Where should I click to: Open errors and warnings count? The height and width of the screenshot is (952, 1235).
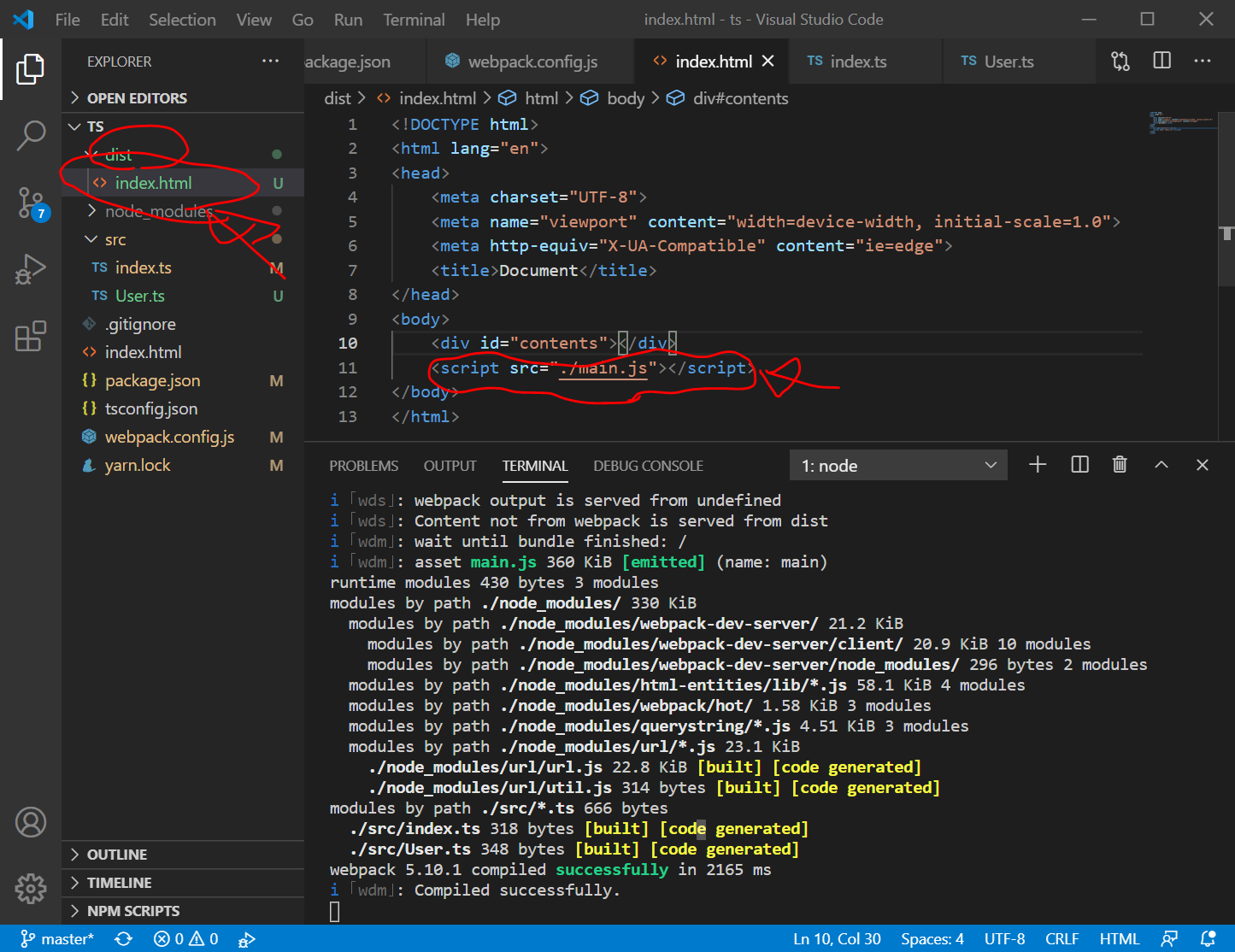click(x=185, y=939)
